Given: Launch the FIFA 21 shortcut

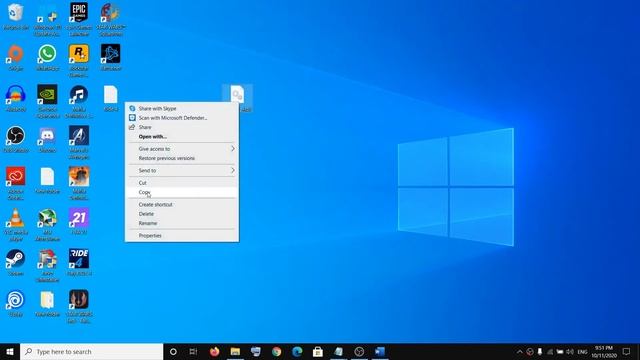Looking at the screenshot, I should click(x=79, y=222).
